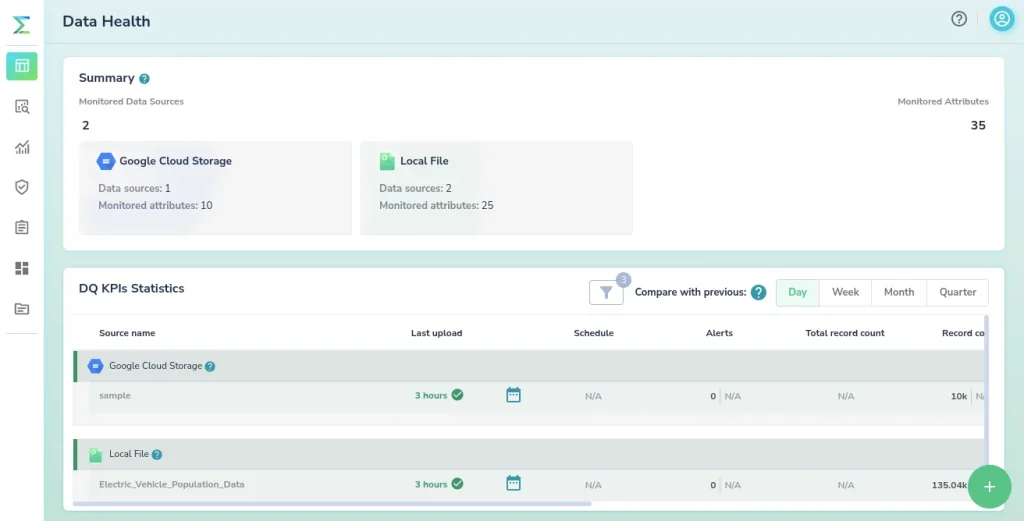Switch comparison to Quarter
Screen dimensions: 1024x521
957,292
